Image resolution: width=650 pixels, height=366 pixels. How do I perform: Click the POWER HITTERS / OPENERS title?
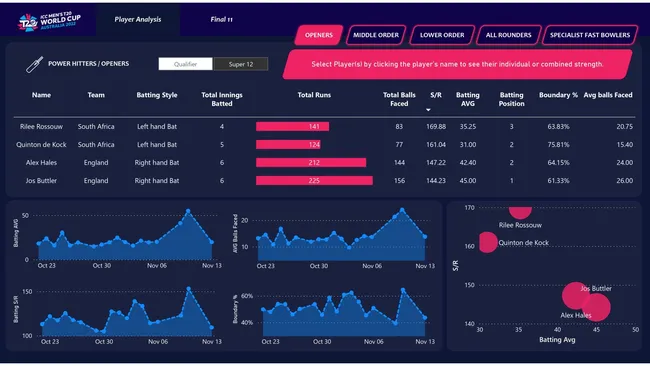click(x=88, y=64)
